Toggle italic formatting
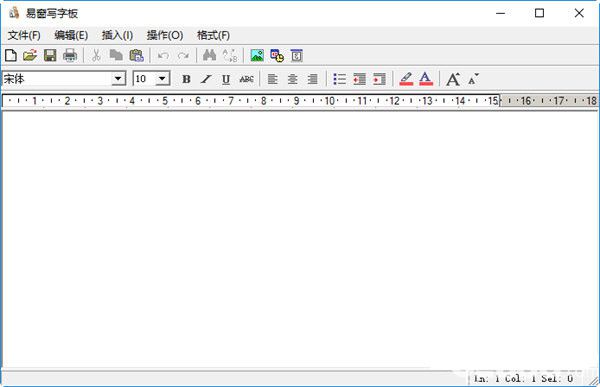The width and height of the screenshot is (600, 387). click(206, 79)
